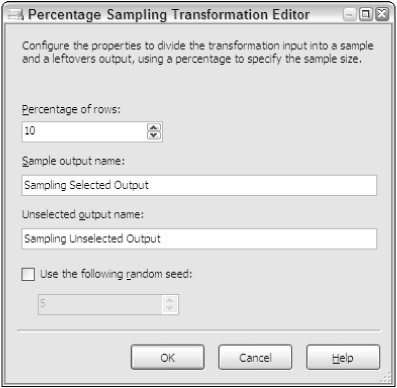This screenshot has height=388, width=397.
Task: Close the Percentage Sampling Transformation Editor
Action: (x=382, y=14)
